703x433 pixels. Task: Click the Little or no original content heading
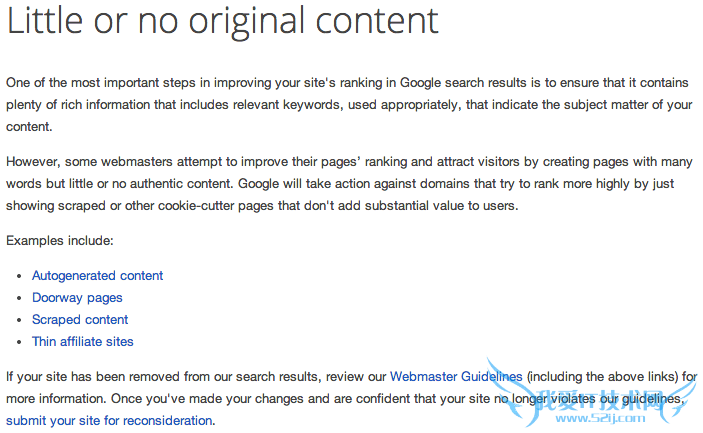pos(223,21)
